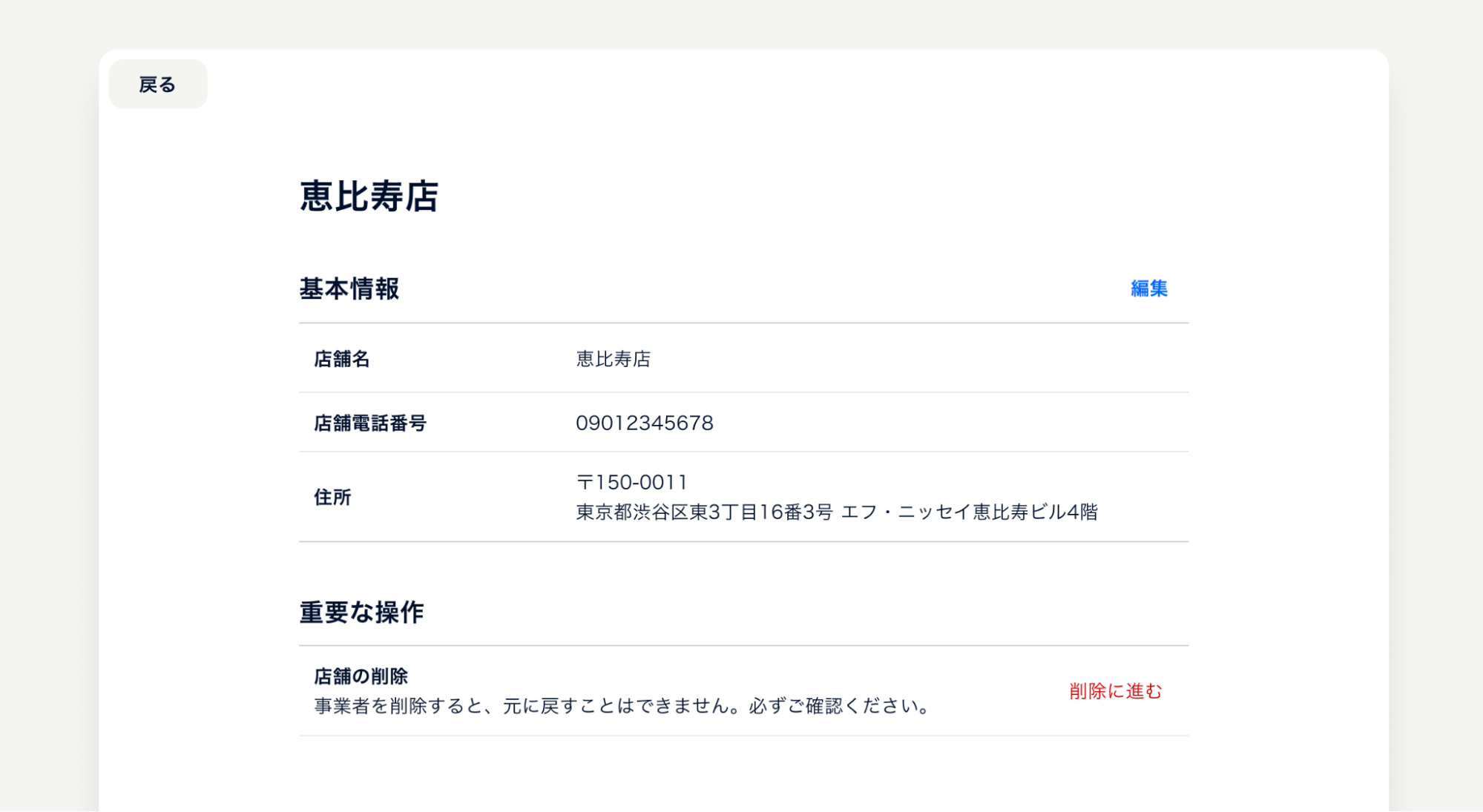1483x812 pixels.
Task: Select the 店舗の削除 item title
Action: pos(363,675)
